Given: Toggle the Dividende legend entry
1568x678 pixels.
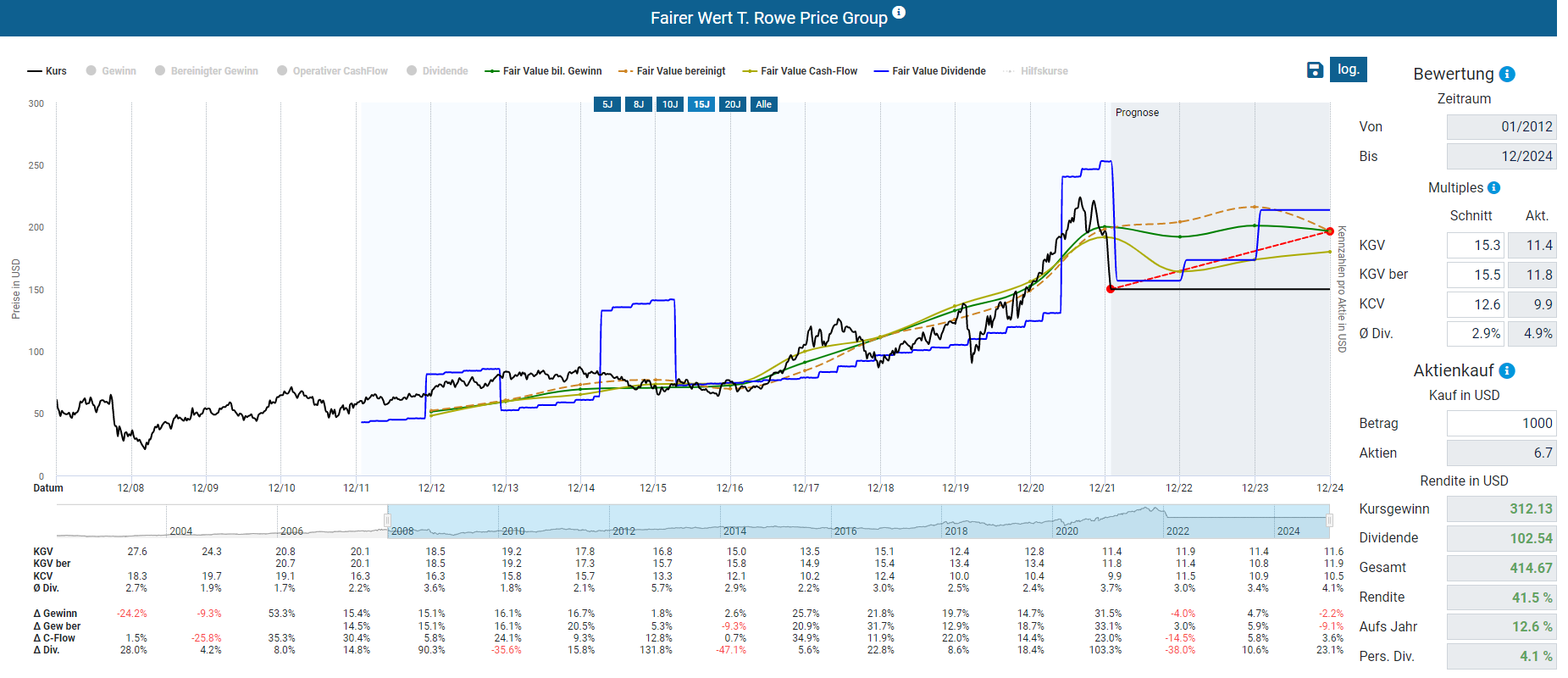Looking at the screenshot, I should click(x=437, y=71).
